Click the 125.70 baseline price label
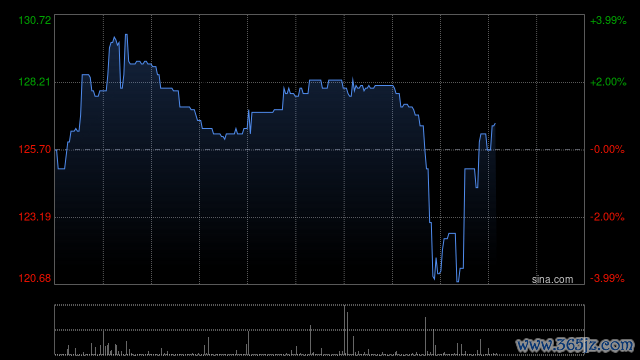640x360 pixels. (35, 149)
